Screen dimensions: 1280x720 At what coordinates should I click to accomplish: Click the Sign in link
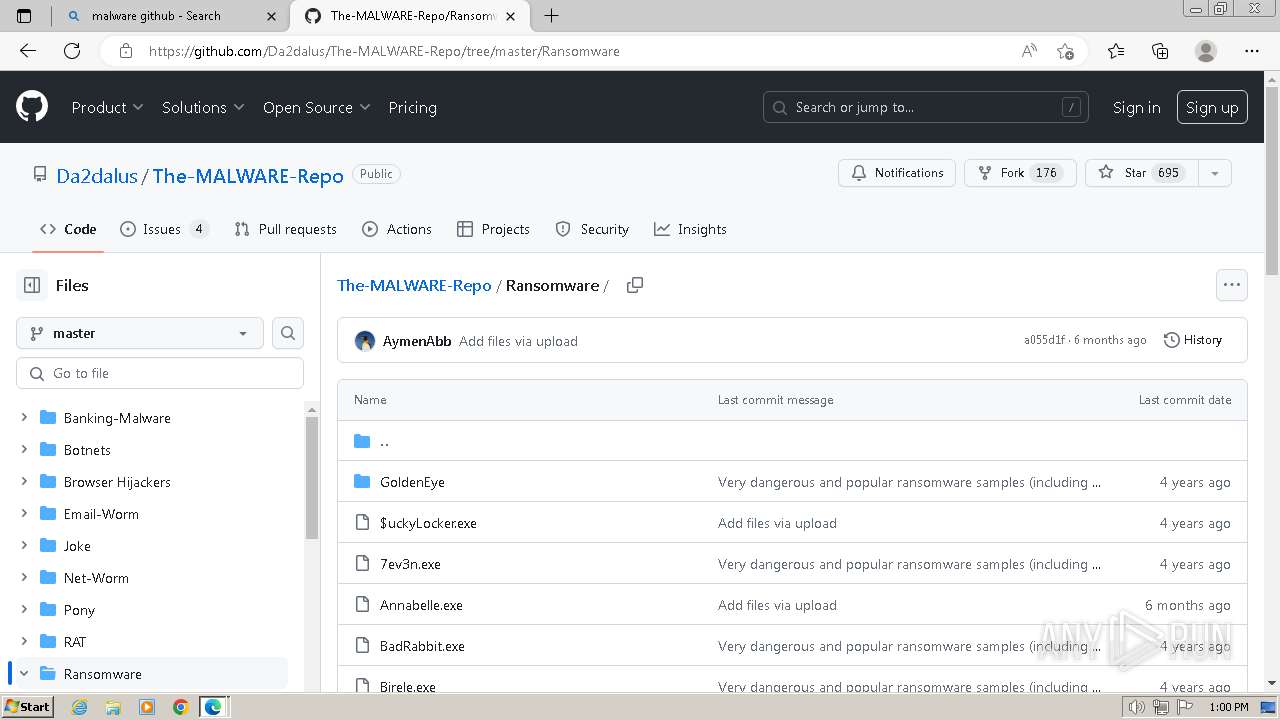pyautogui.click(x=1136, y=107)
